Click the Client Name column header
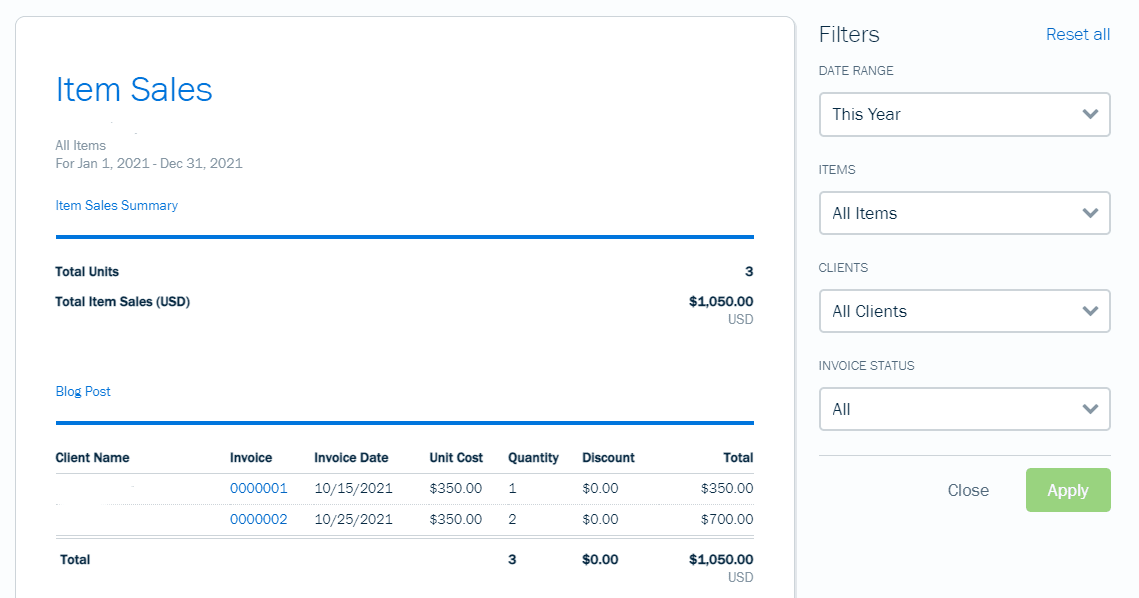This screenshot has width=1139, height=598. [92, 457]
